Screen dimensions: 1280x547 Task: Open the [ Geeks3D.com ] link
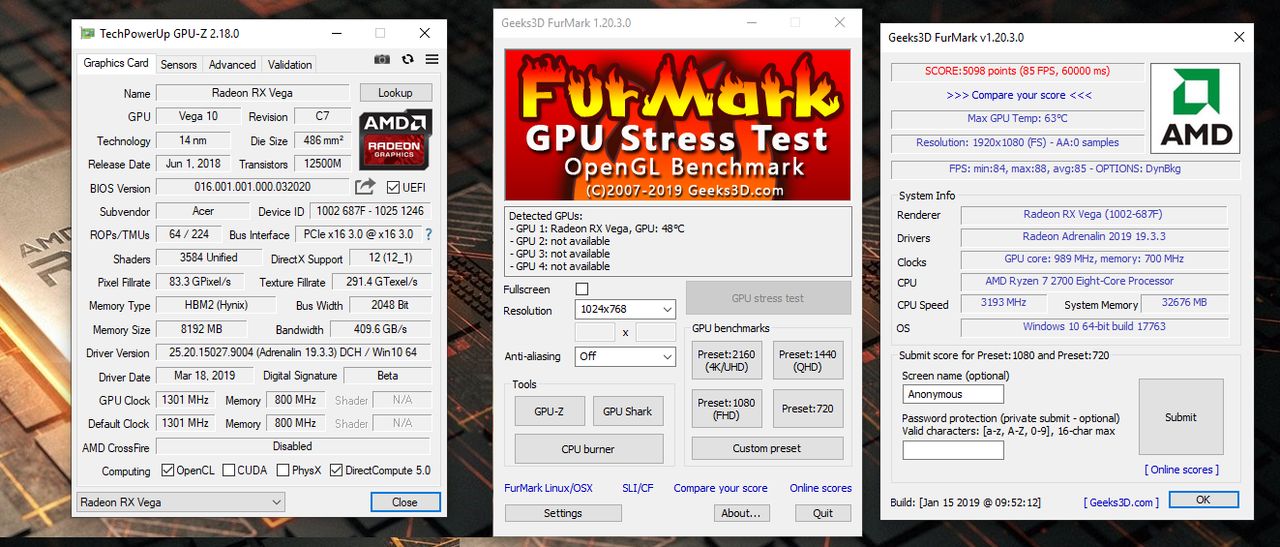click(x=1121, y=502)
